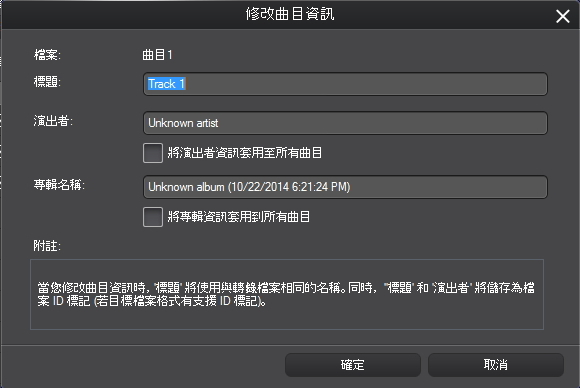Click the 專輯名稱 field with Unknown album
This screenshot has height=388, width=580.
(345, 187)
